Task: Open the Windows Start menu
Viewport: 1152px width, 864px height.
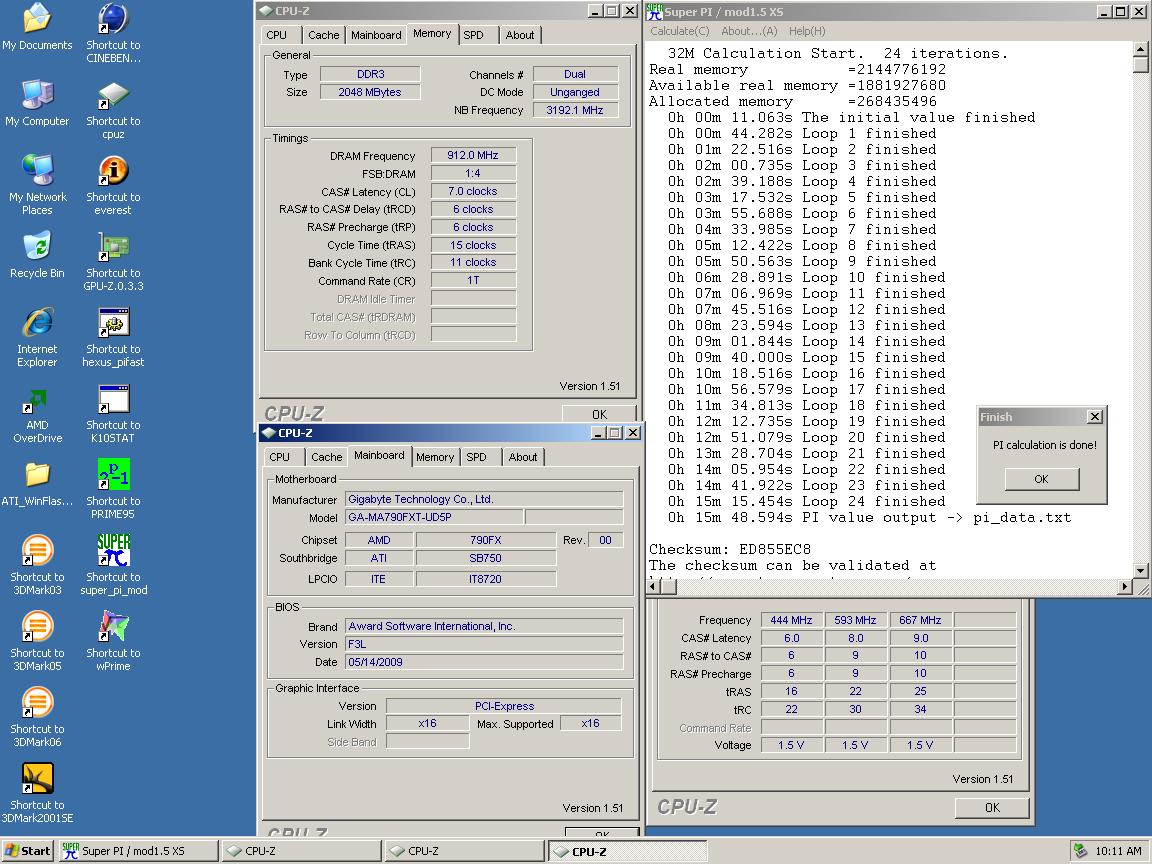Action: (x=28, y=851)
